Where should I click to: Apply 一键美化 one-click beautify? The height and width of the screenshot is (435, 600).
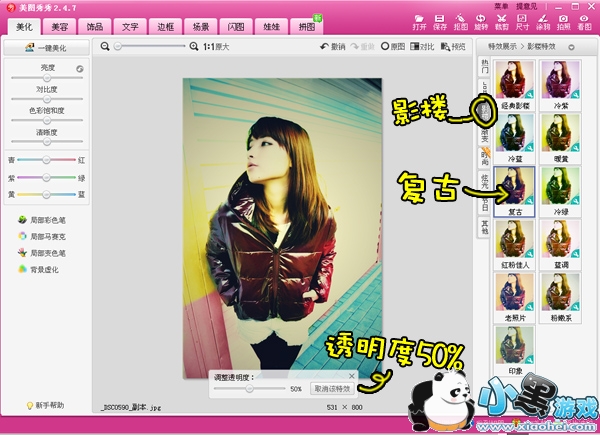click(x=46, y=48)
